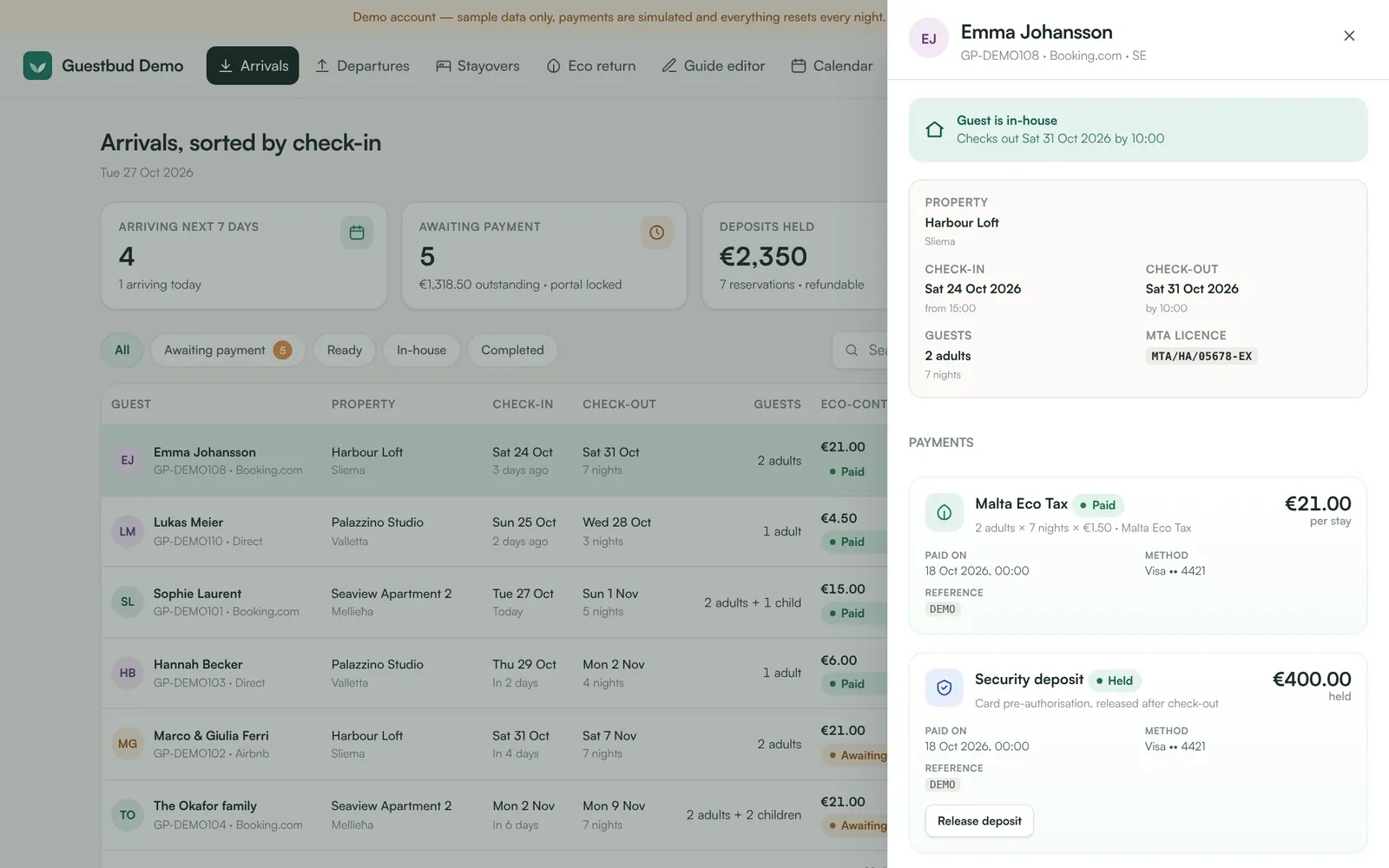Image resolution: width=1389 pixels, height=868 pixels.
Task: Click the Security deposit shield icon
Action: click(945, 688)
